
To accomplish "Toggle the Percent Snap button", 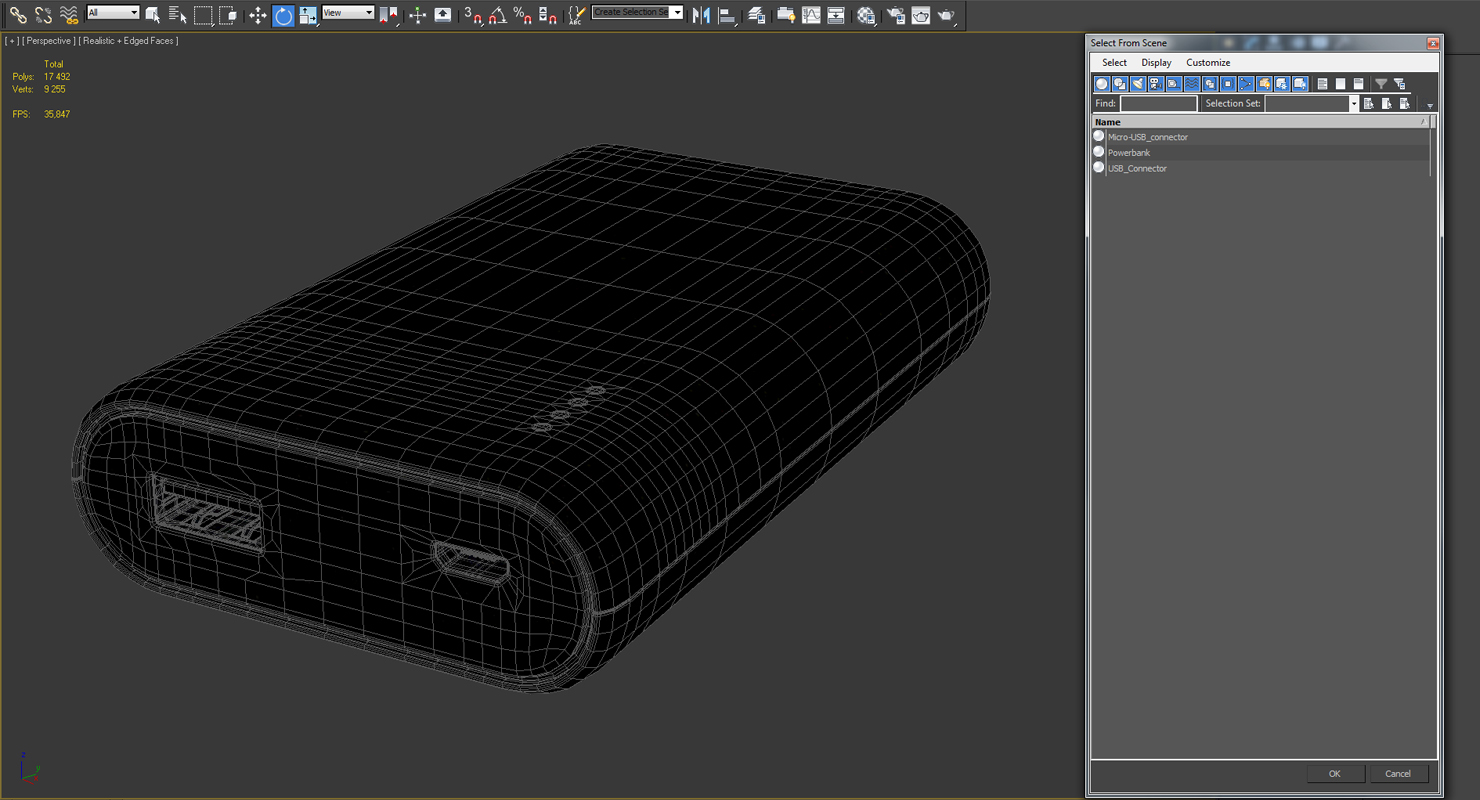I will click(523, 15).
